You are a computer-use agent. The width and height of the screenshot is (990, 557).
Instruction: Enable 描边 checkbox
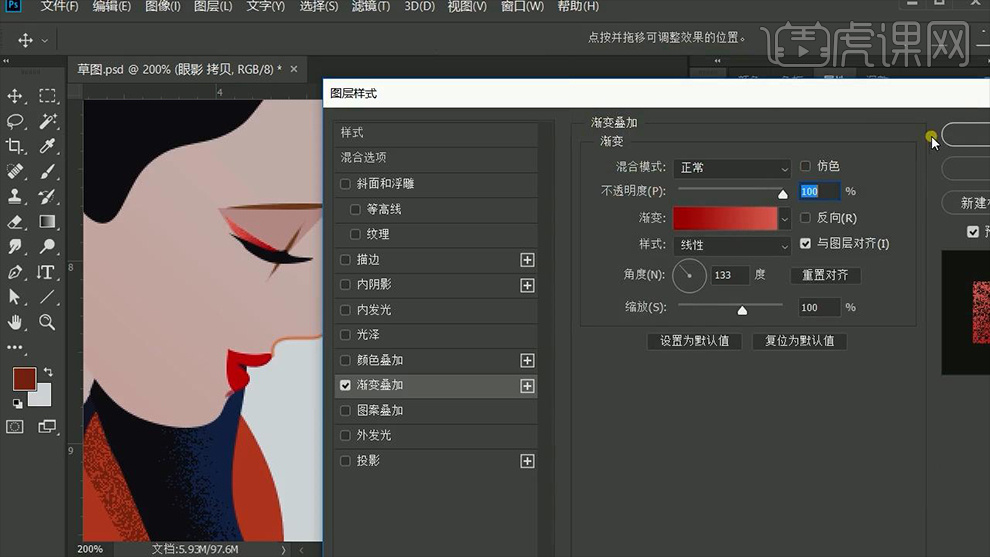345,260
